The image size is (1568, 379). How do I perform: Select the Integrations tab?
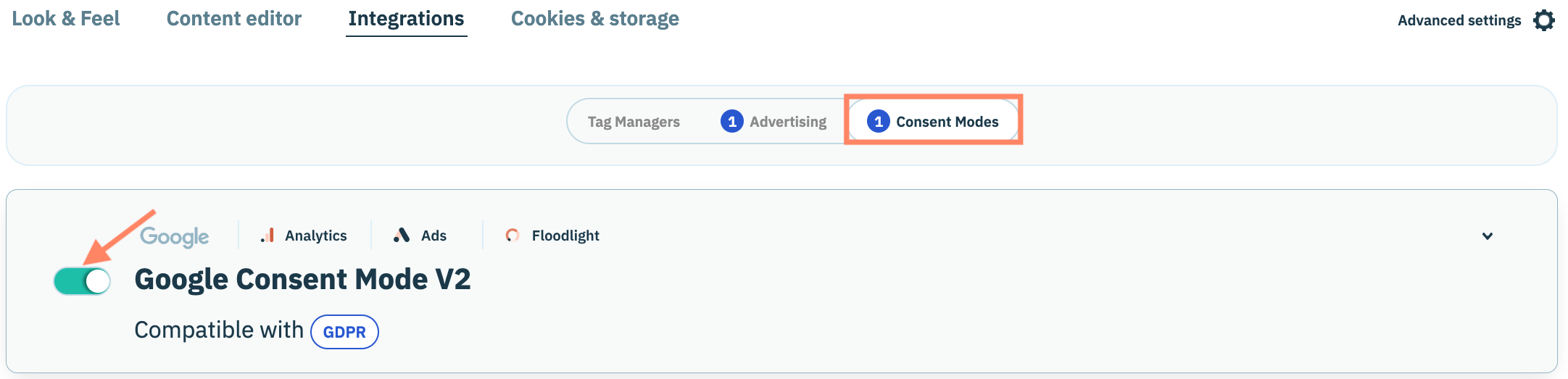pos(406,19)
